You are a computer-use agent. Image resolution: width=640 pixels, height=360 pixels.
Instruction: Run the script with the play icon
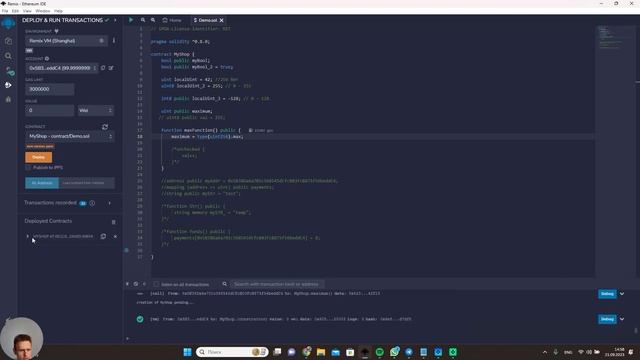131,20
